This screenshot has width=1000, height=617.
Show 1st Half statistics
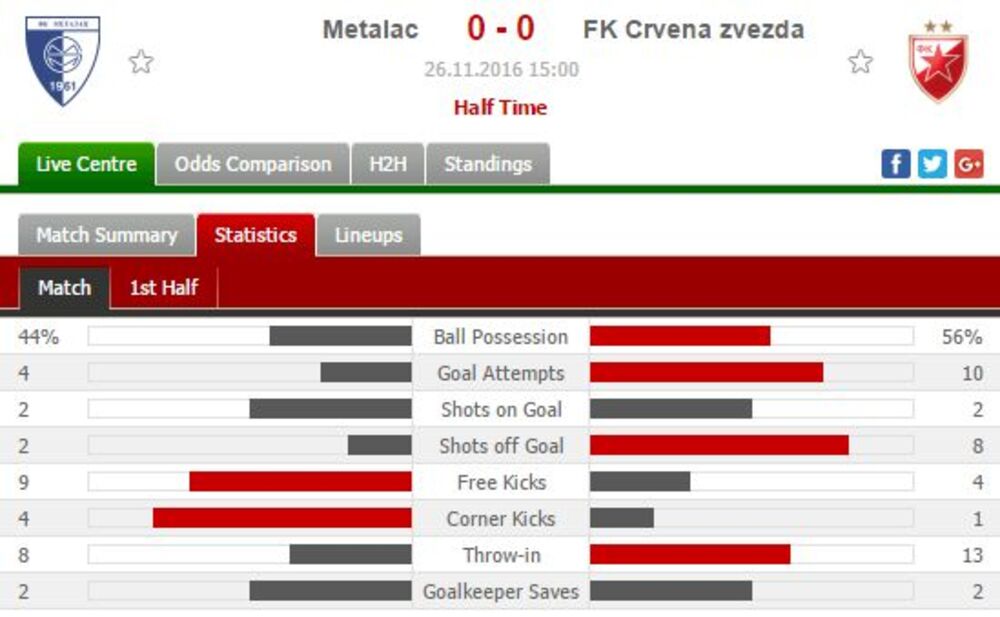click(x=164, y=287)
